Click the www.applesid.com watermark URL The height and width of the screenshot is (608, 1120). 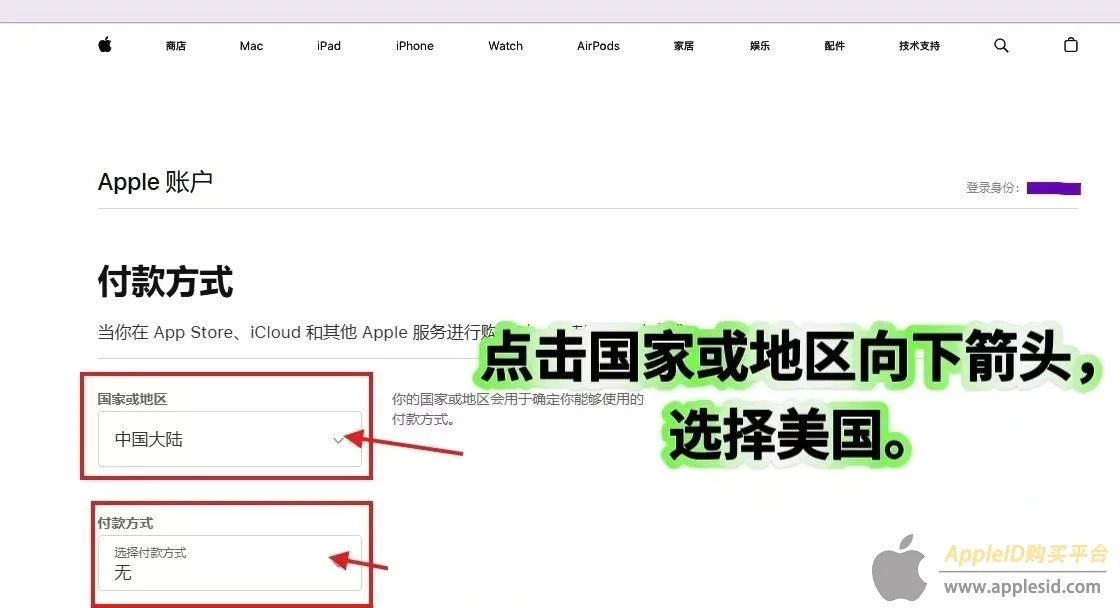pos(1022,586)
